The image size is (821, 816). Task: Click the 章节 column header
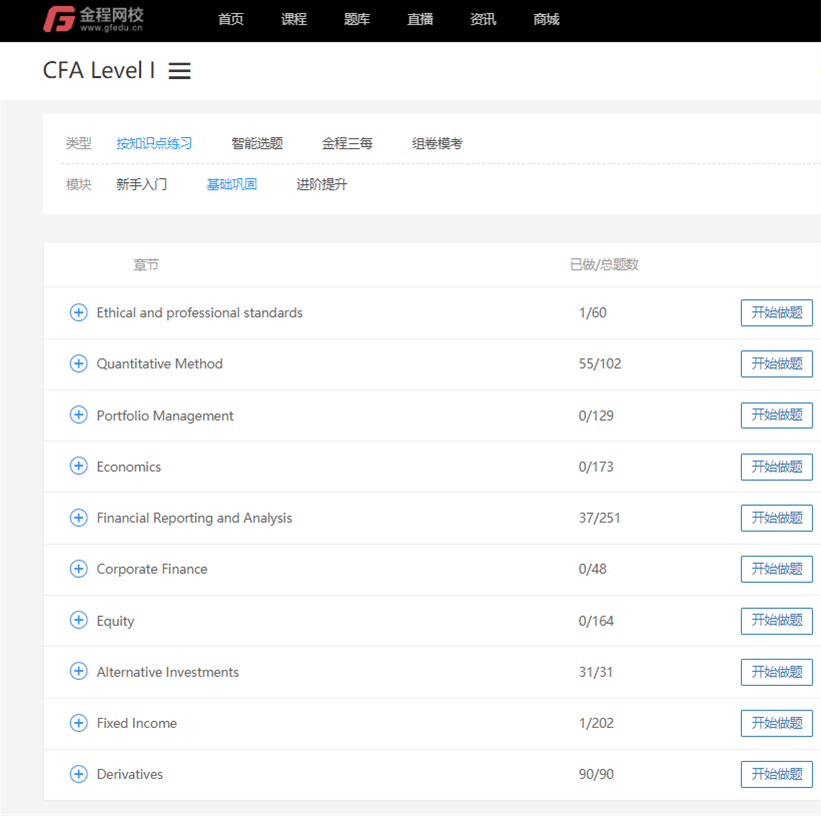pos(146,264)
